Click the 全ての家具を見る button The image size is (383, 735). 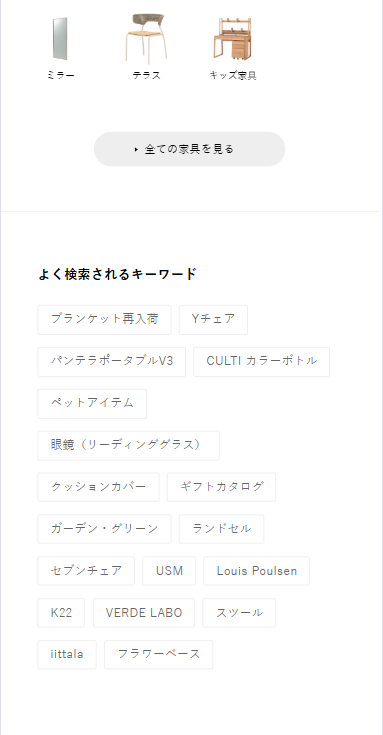pyautogui.click(x=189, y=149)
